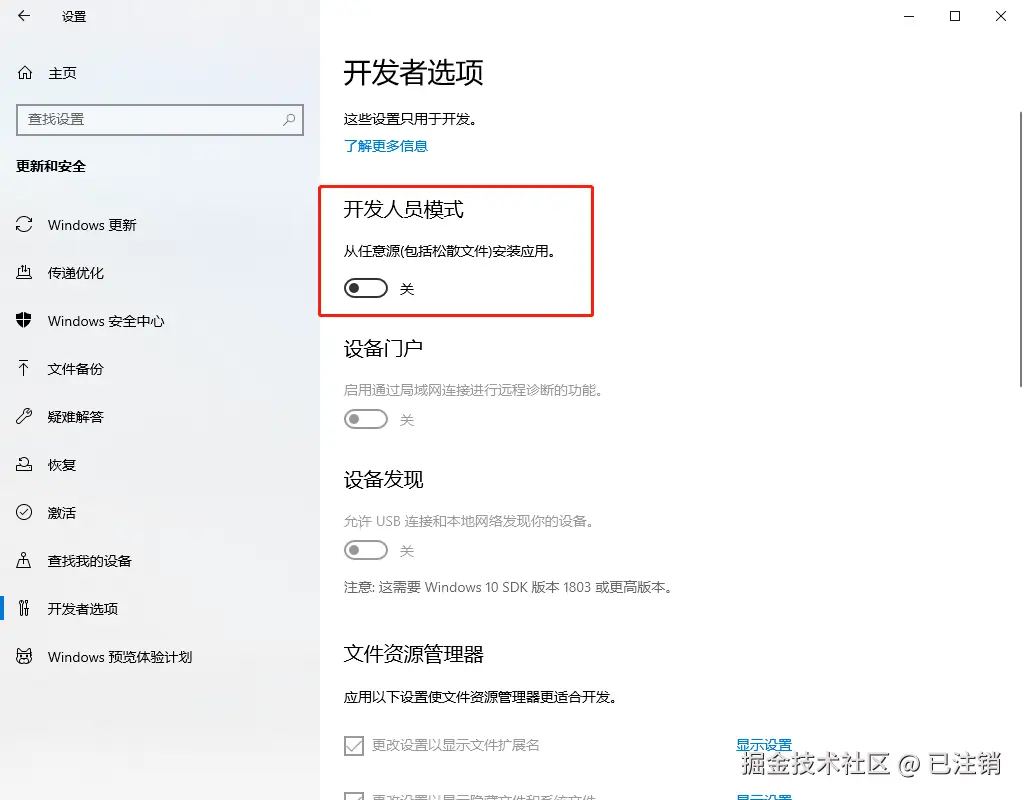Click the Windows 更新 refresh icon

(x=24, y=225)
